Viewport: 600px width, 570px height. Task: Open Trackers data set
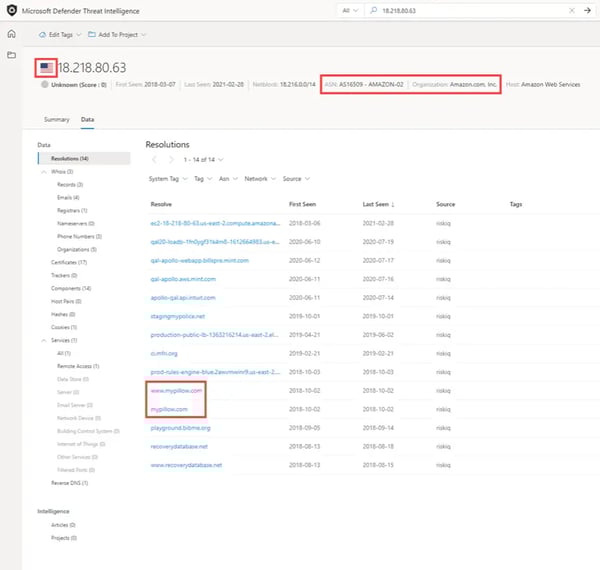64,275
